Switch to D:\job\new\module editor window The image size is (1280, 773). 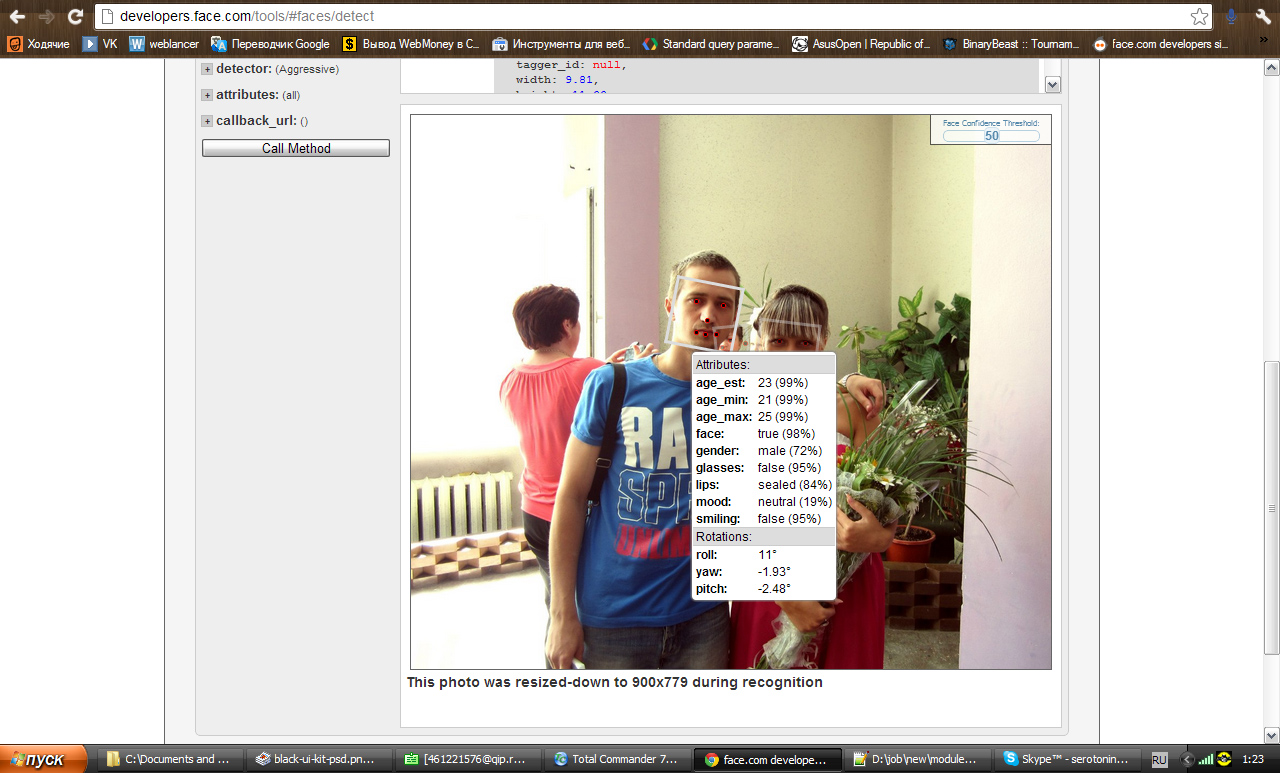[x=920, y=759]
